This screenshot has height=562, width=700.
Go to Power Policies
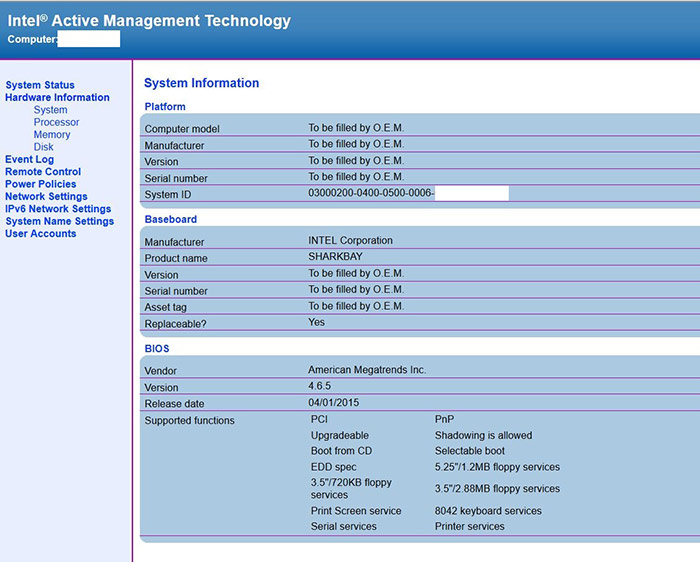(41, 184)
